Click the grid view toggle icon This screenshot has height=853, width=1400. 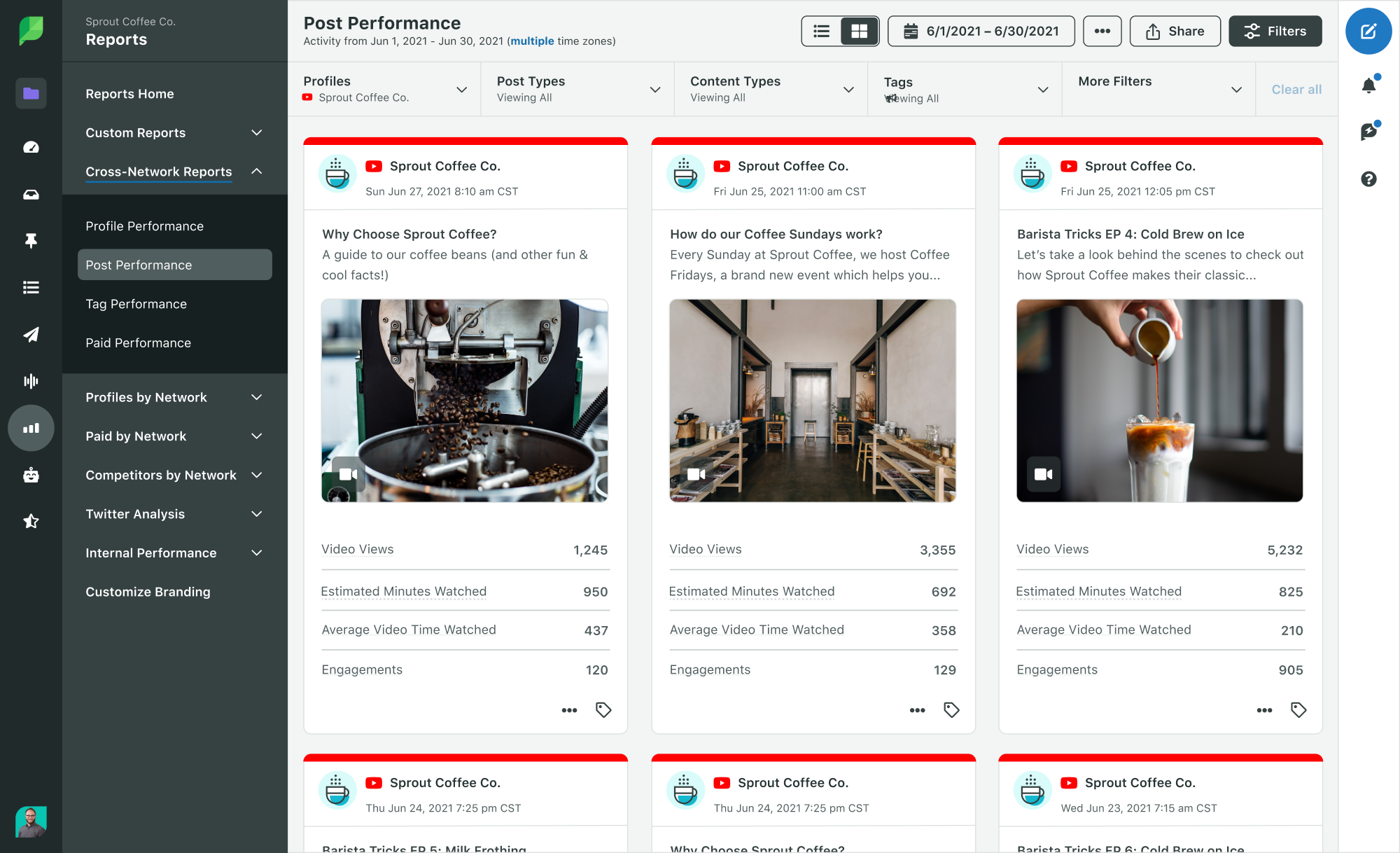pyautogui.click(x=857, y=31)
